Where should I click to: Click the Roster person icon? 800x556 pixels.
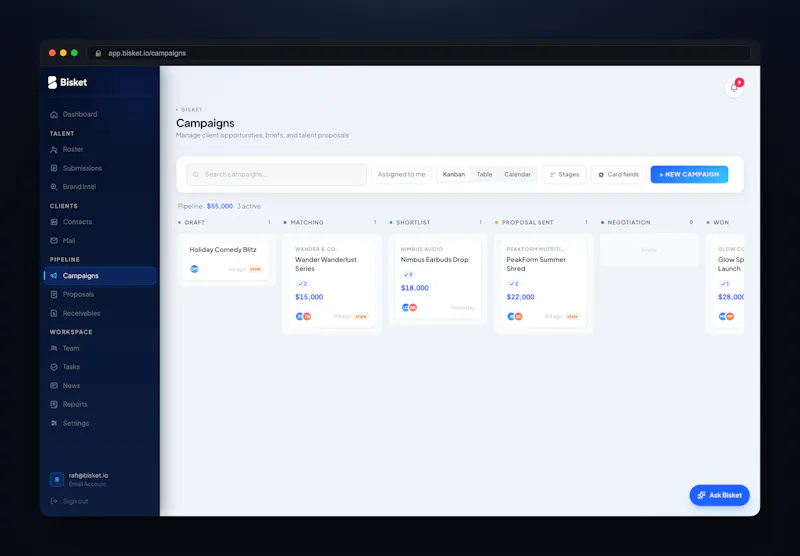(54, 149)
